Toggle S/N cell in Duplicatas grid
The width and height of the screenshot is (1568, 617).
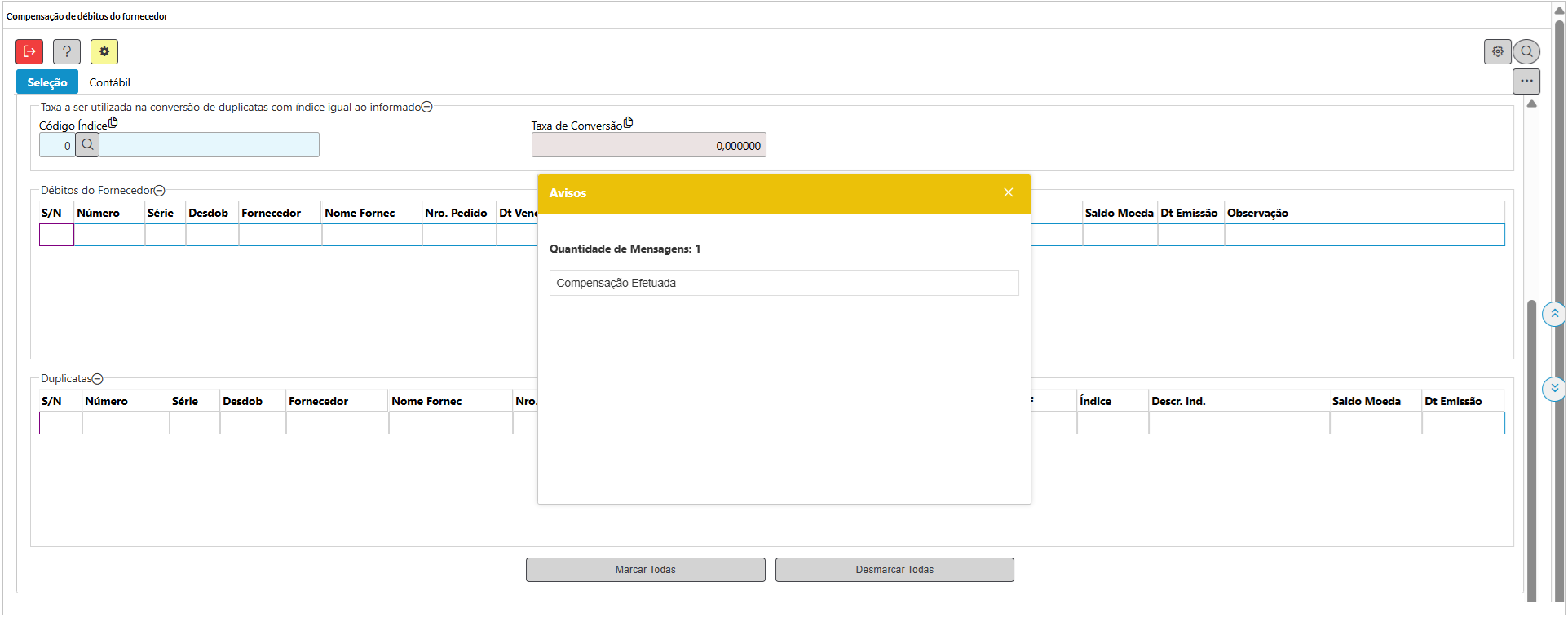[x=60, y=423]
